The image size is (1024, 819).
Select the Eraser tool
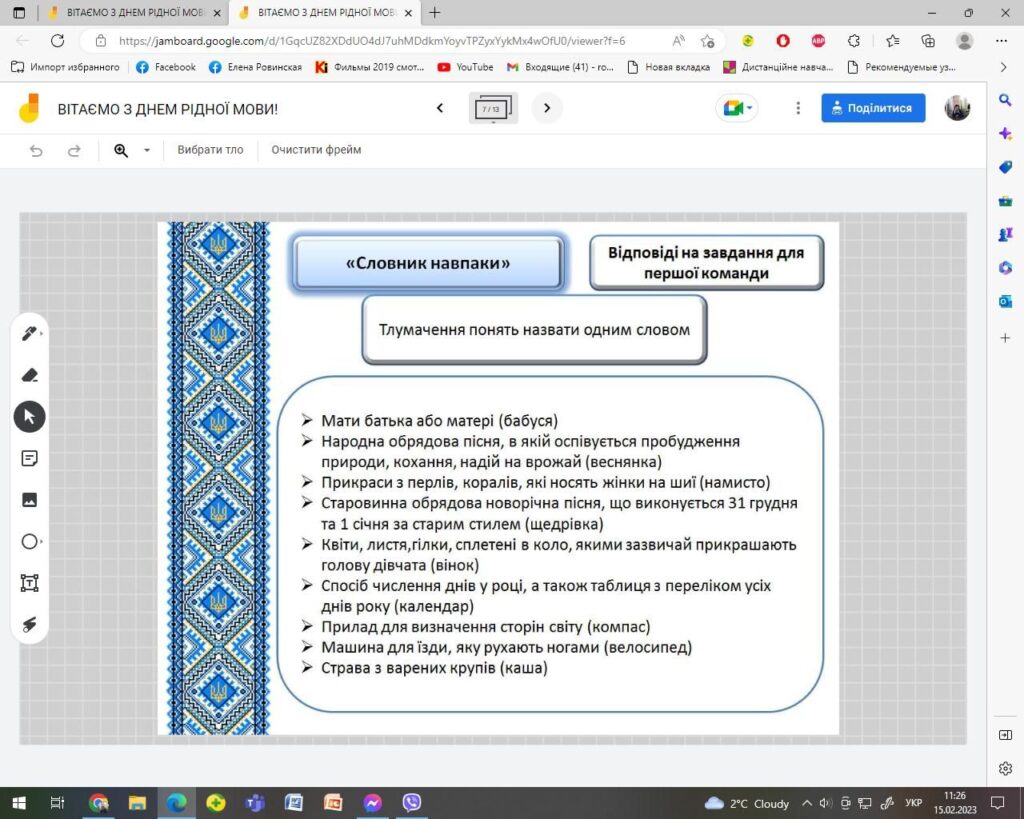click(x=29, y=375)
